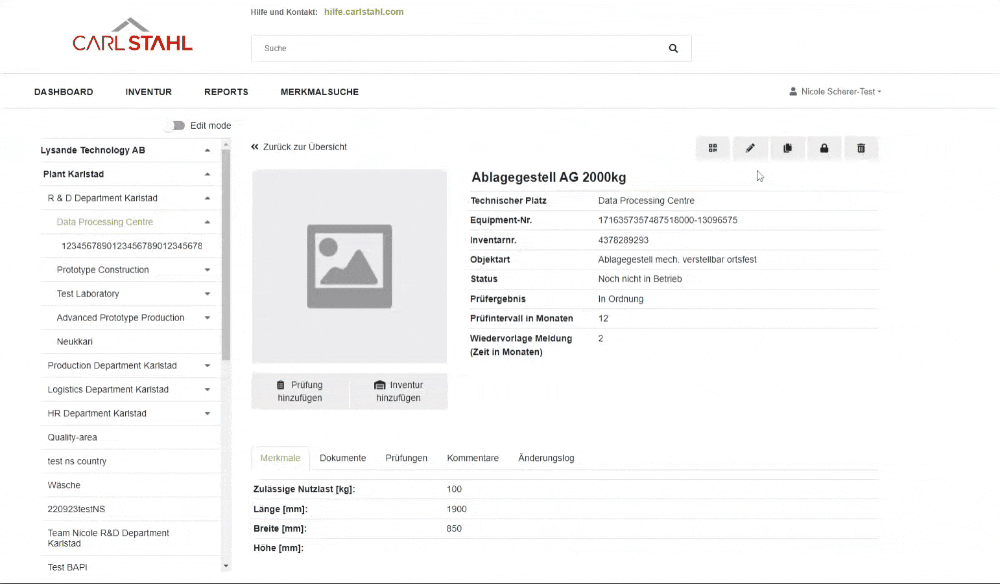Click into the Suche search field
The image size is (1000, 584).
click(x=450, y=48)
